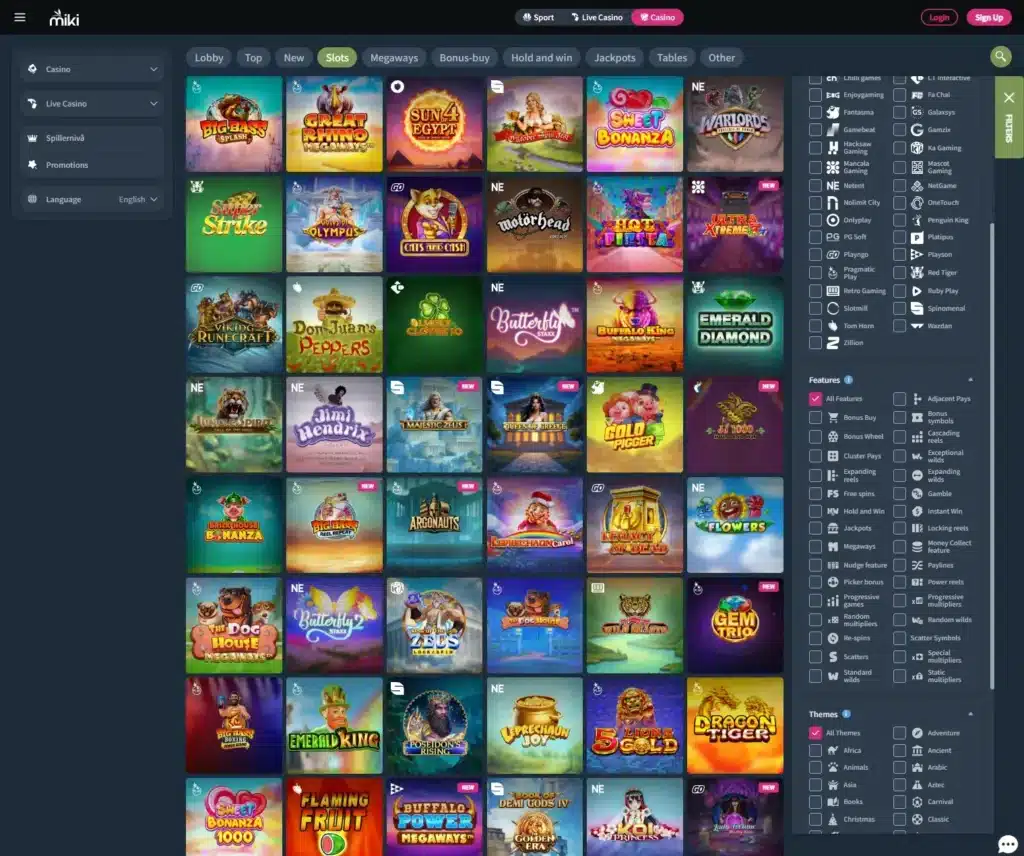This screenshot has width=1024, height=856.
Task: Open the hamburger menu icon
Action: (20, 17)
